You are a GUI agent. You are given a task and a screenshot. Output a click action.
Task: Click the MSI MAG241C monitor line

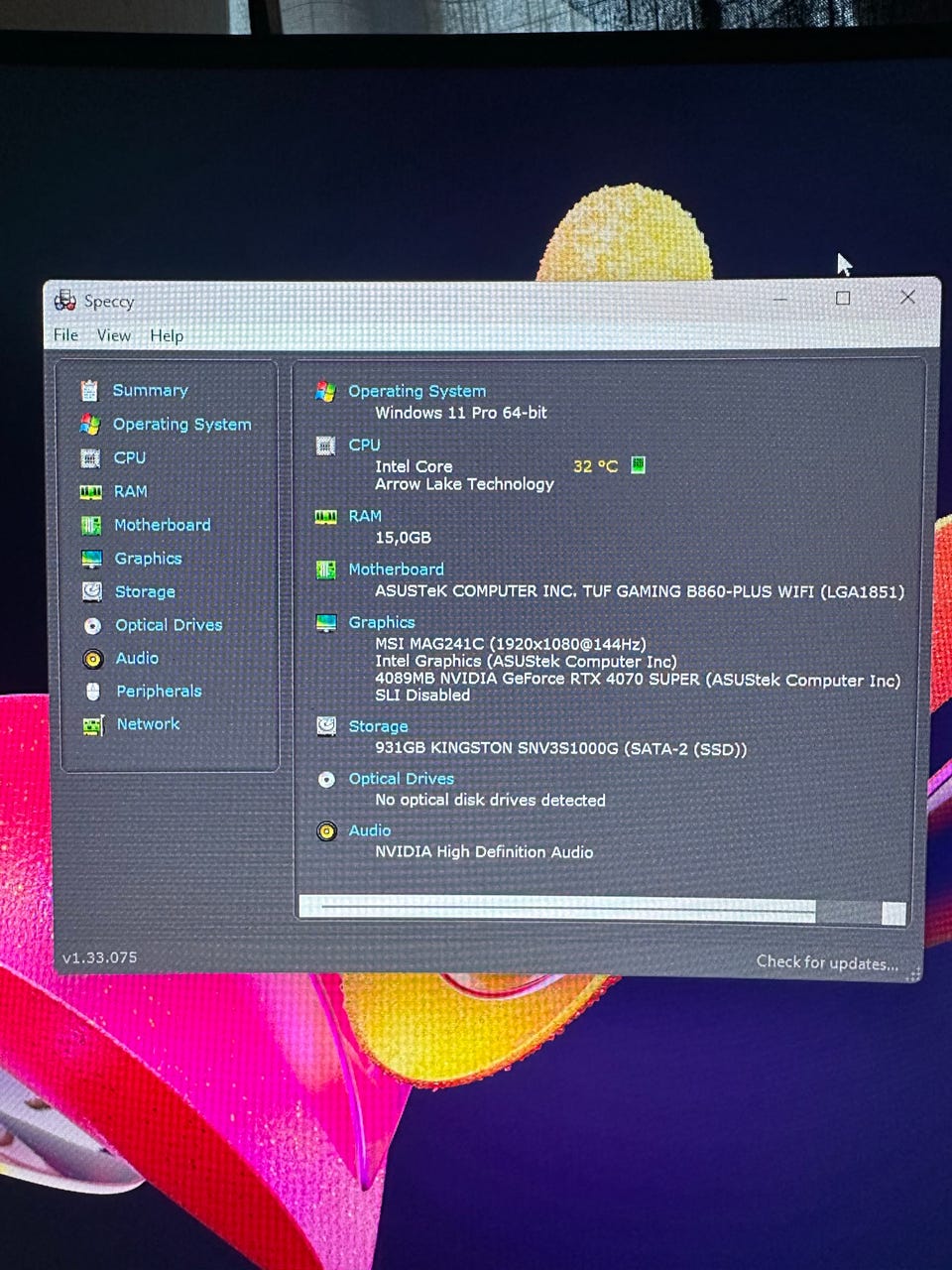(511, 644)
